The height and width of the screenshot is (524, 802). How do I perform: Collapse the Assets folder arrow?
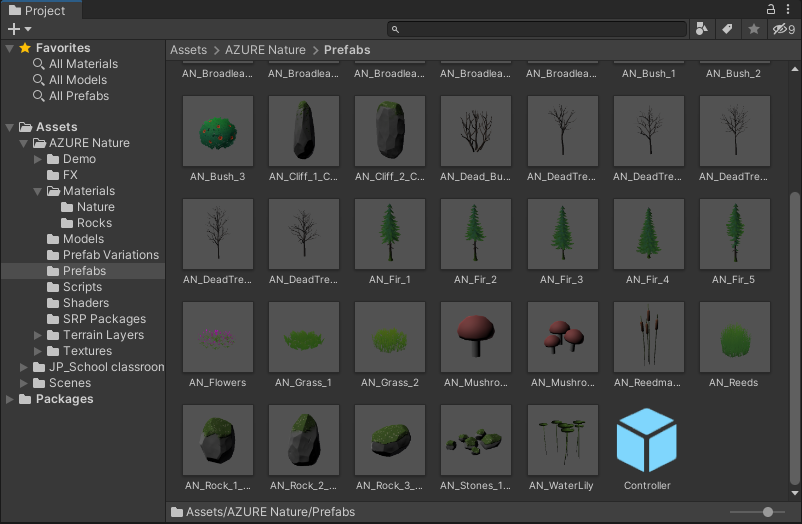pos(9,127)
